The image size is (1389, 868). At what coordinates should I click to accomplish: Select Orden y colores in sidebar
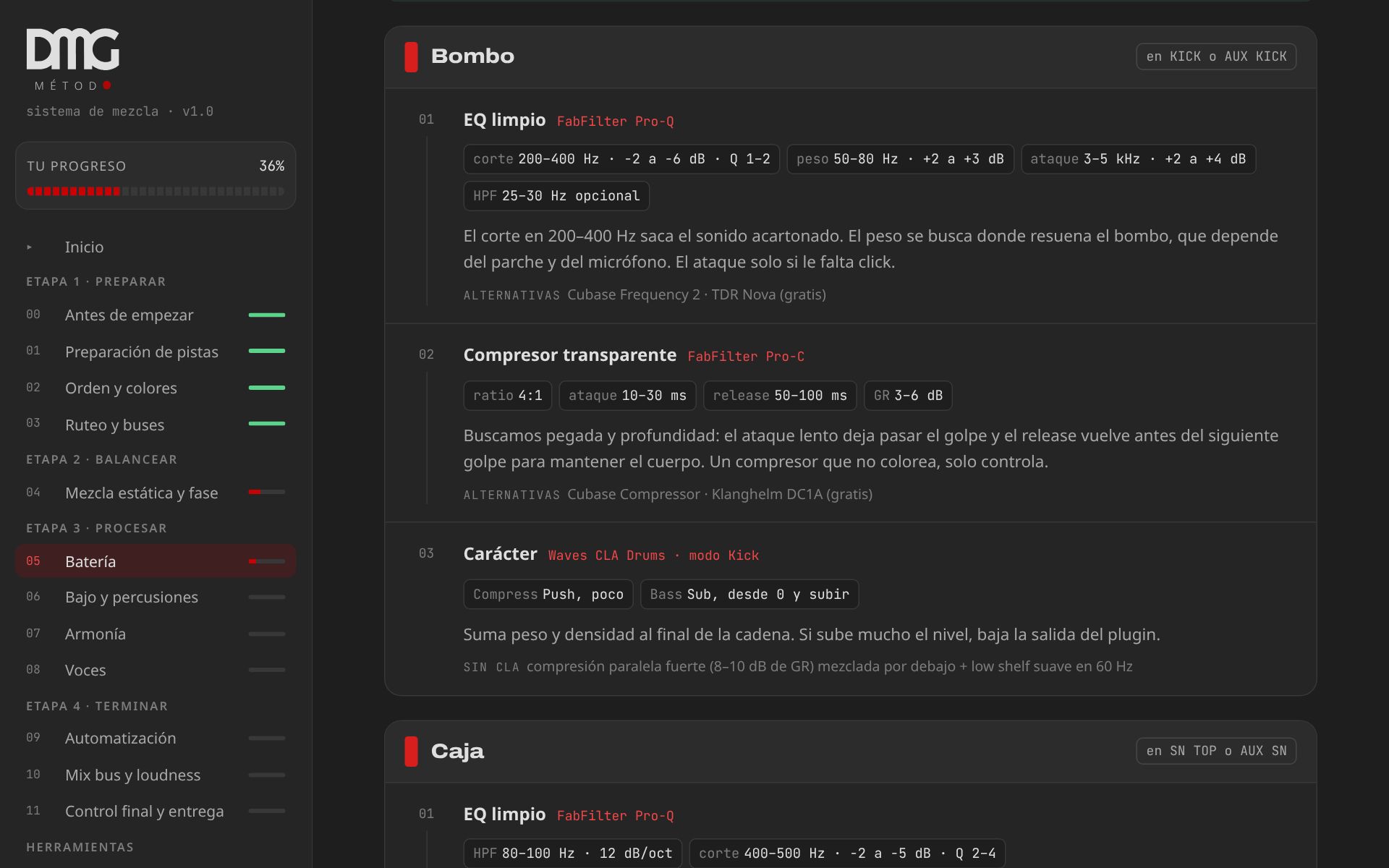click(156, 388)
